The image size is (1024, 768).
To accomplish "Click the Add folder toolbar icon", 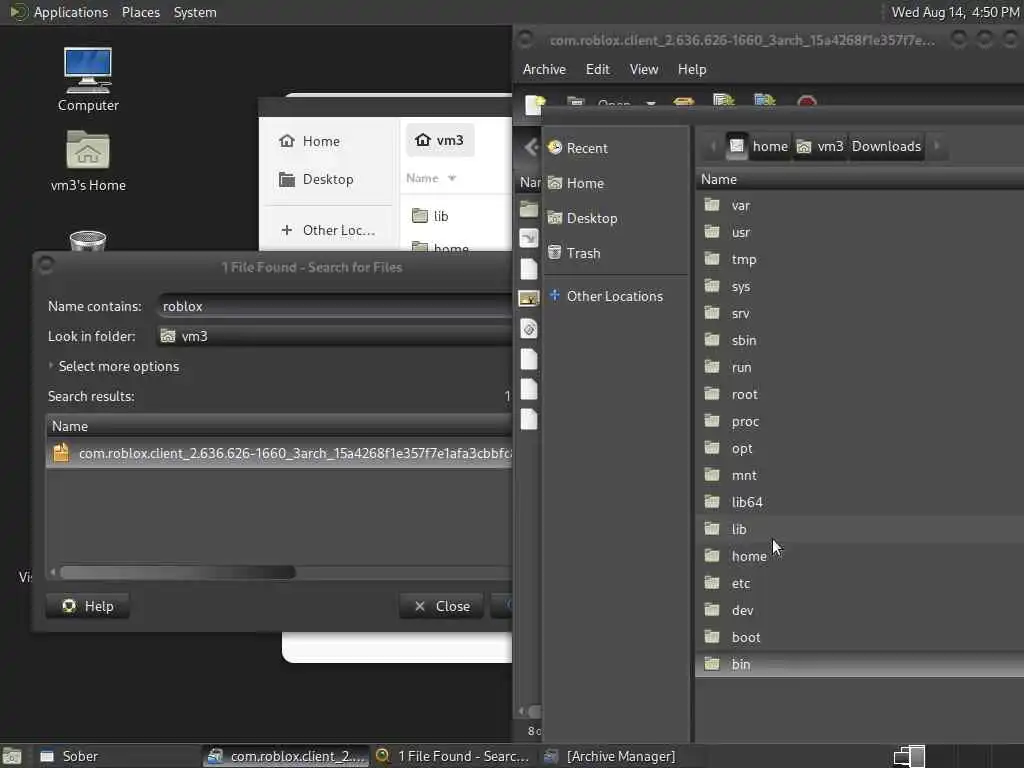I will point(765,101).
